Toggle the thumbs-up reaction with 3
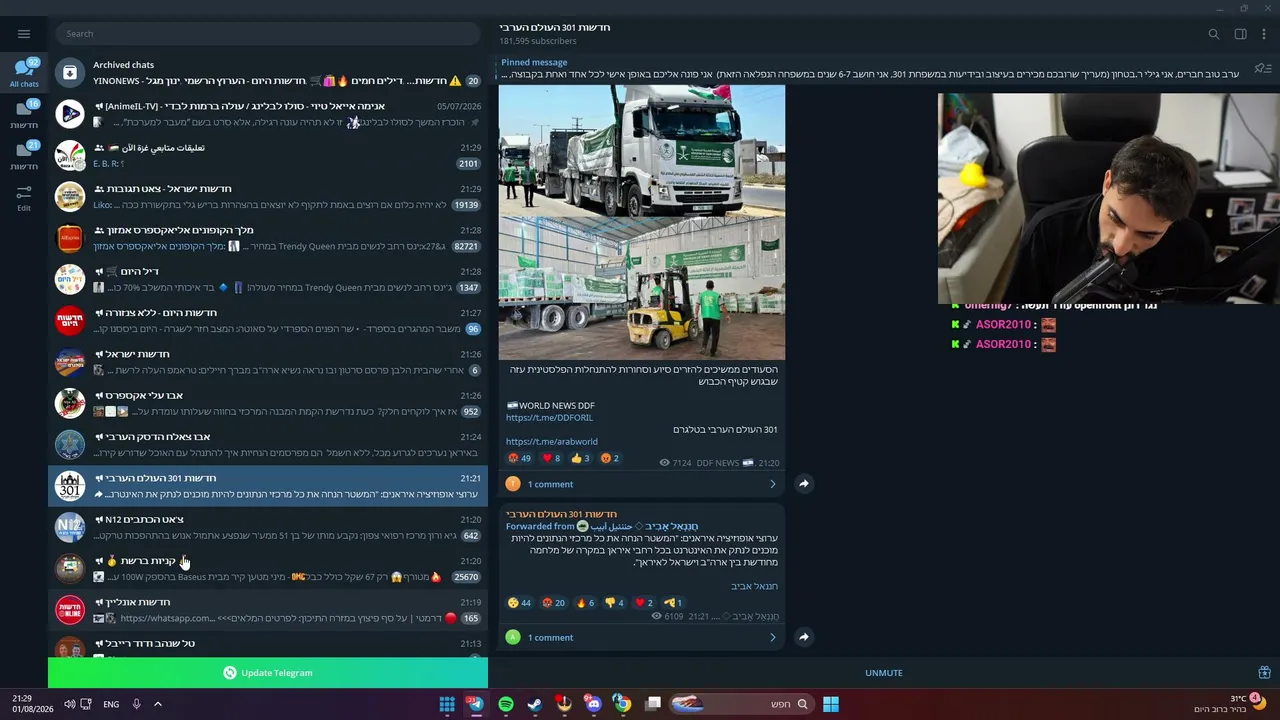This screenshot has width=1280, height=720. tap(580, 458)
